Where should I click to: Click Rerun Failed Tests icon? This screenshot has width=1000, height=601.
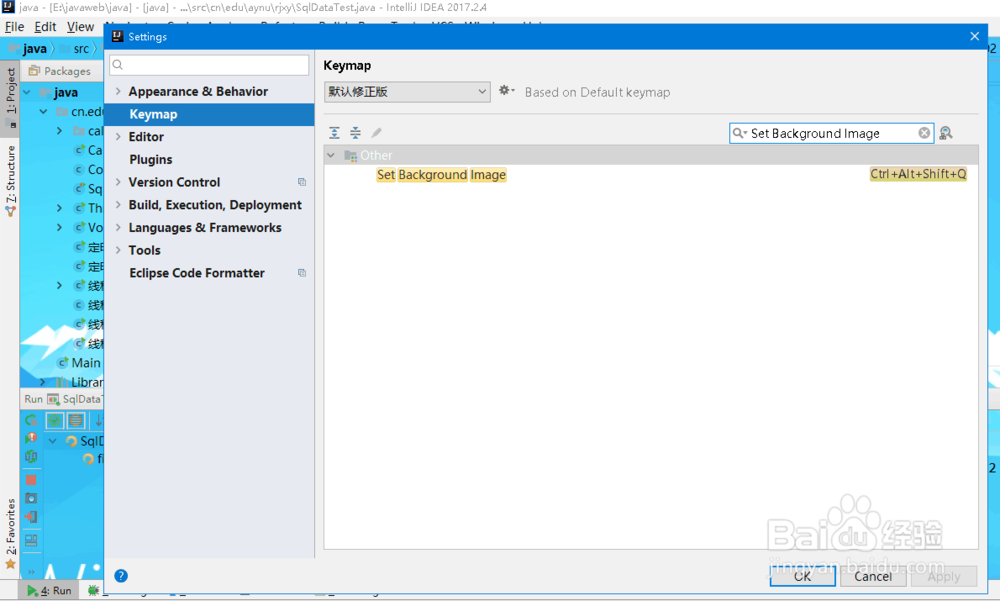pyautogui.click(x=31, y=438)
